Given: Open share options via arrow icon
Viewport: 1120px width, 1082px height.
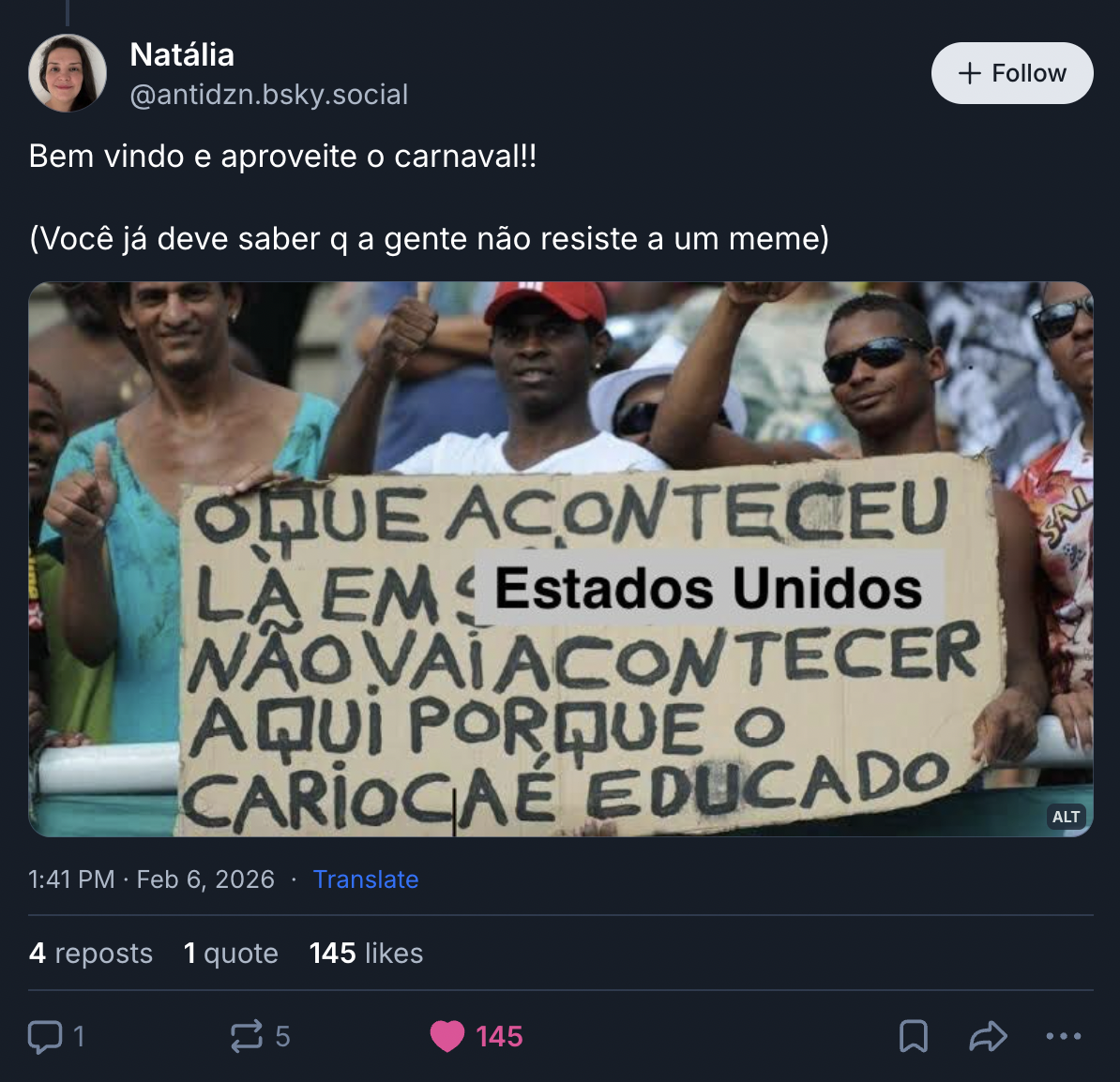Looking at the screenshot, I should (988, 1036).
